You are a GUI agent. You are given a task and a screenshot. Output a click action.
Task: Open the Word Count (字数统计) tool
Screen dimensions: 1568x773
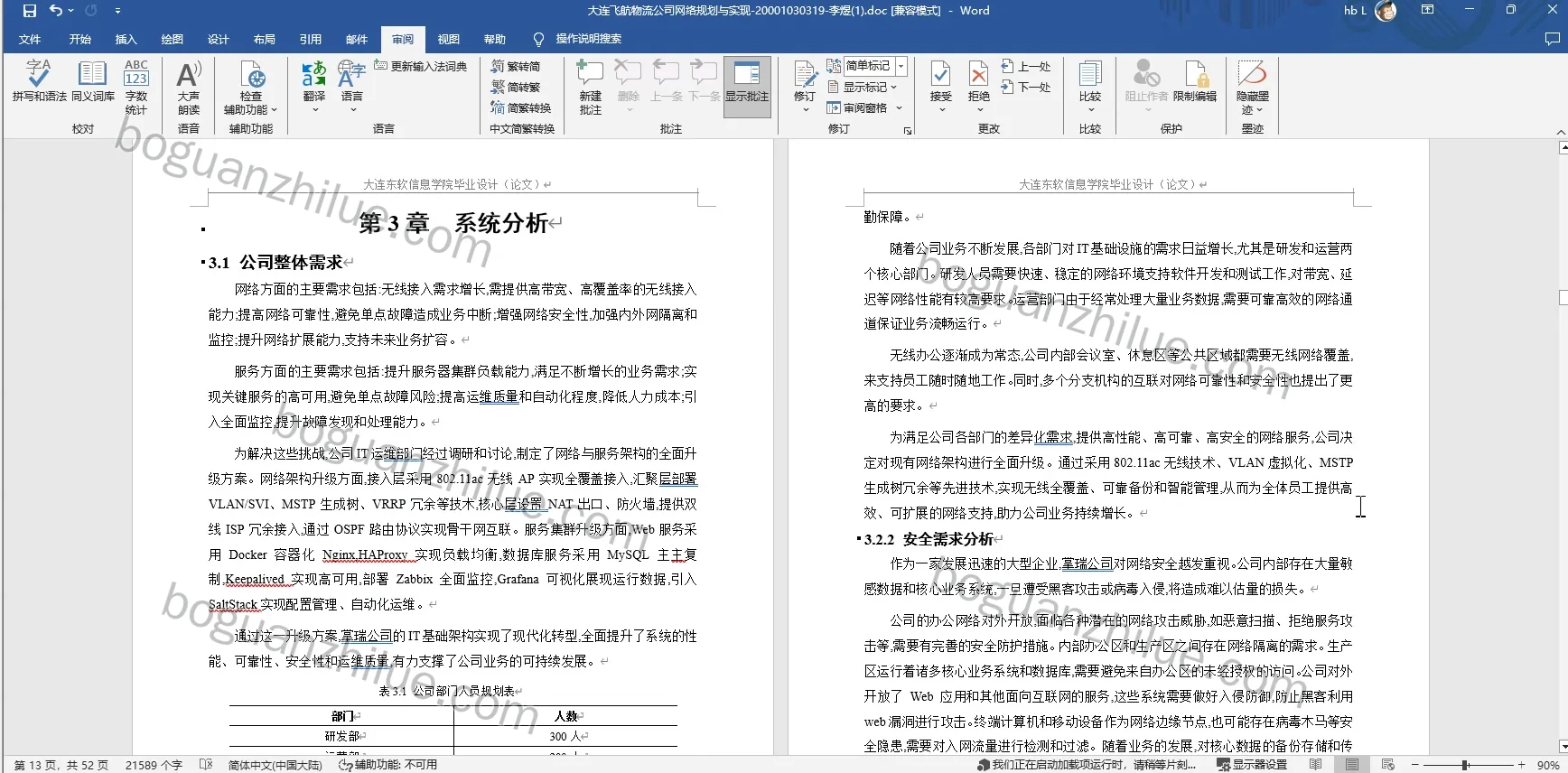coord(136,87)
